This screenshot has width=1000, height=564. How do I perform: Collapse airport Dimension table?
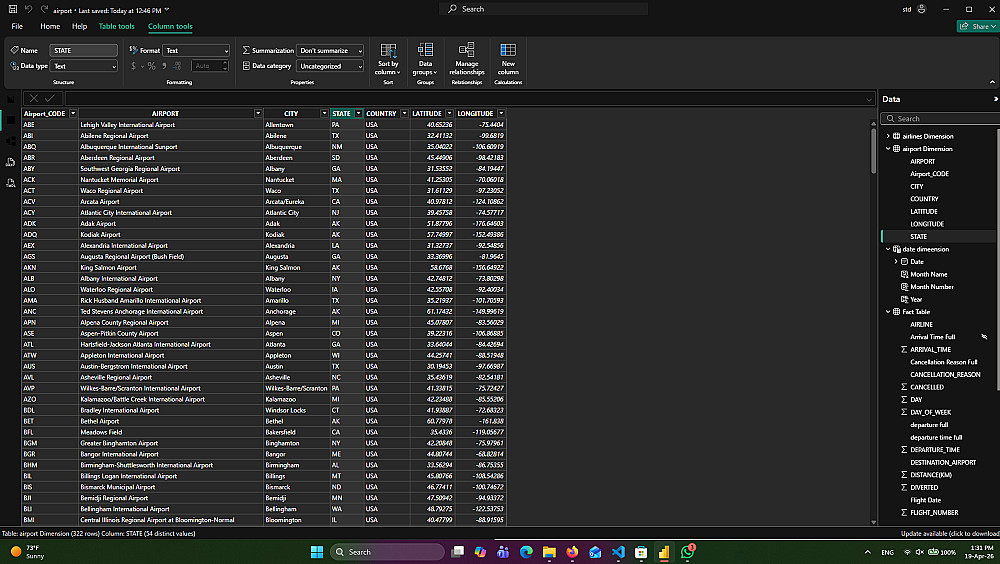pos(888,149)
